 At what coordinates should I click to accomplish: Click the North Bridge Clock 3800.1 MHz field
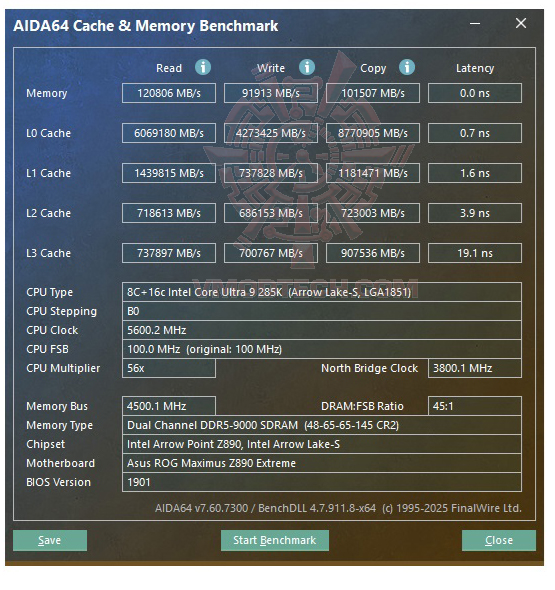point(475,368)
